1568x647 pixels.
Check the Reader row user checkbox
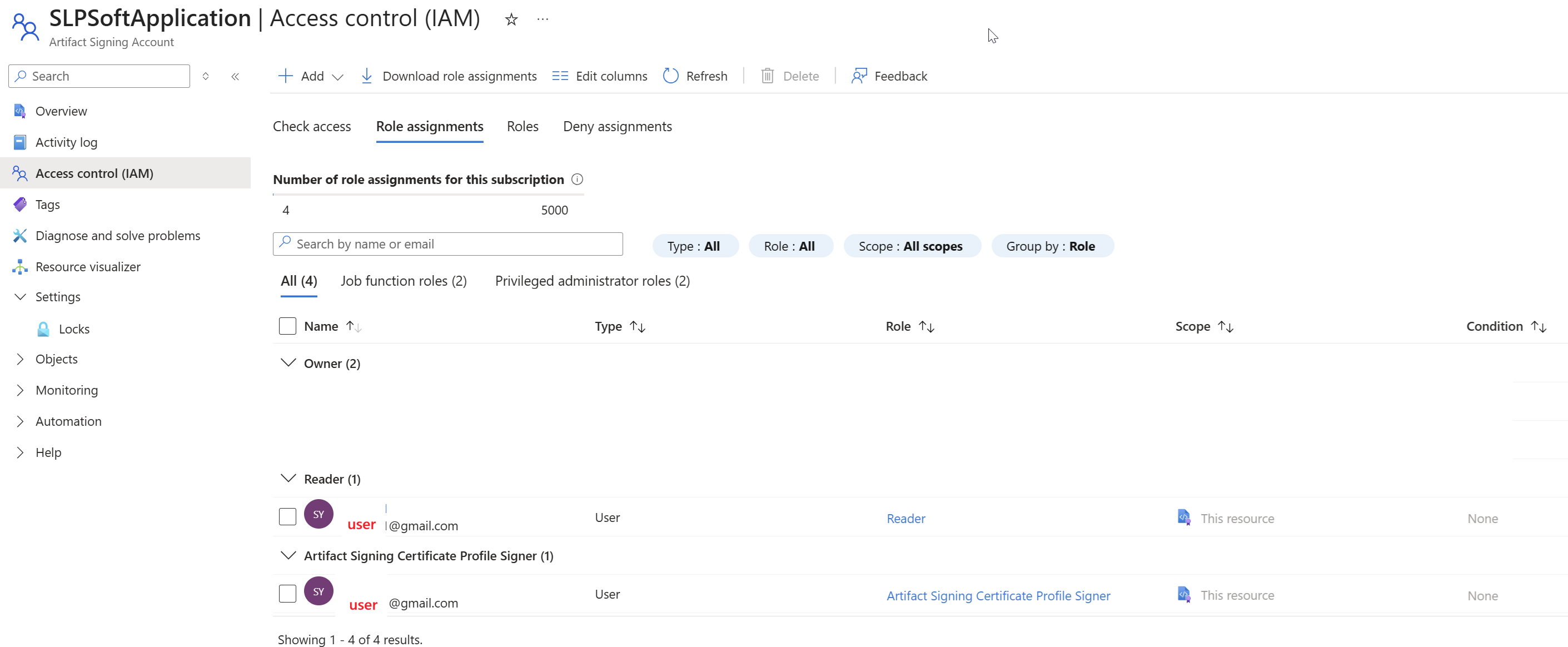[x=287, y=517]
